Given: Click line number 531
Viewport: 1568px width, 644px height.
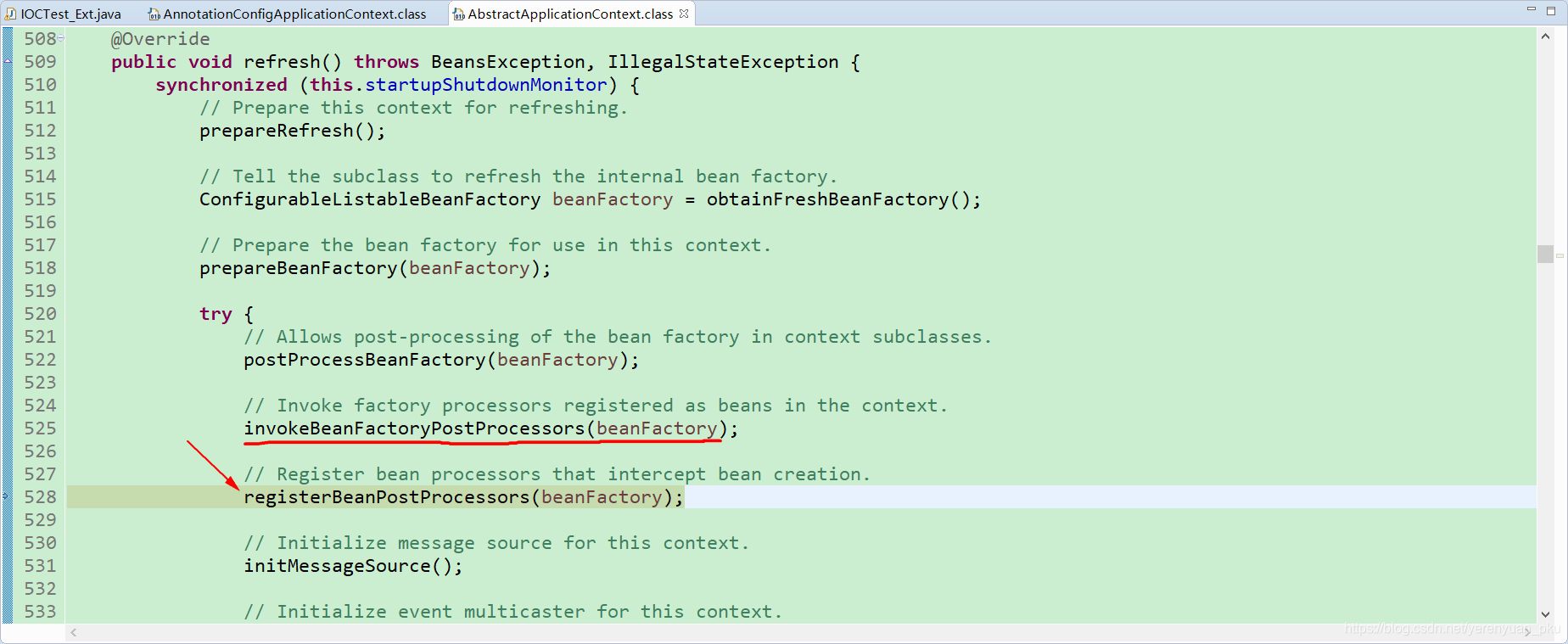Looking at the screenshot, I should click(40, 566).
